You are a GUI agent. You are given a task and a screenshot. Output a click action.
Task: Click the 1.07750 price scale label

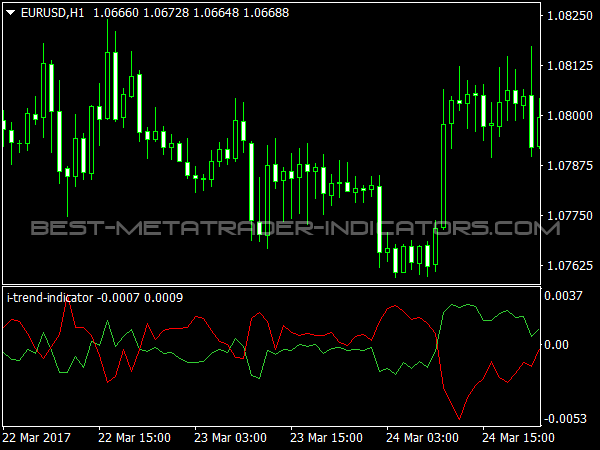coord(570,215)
